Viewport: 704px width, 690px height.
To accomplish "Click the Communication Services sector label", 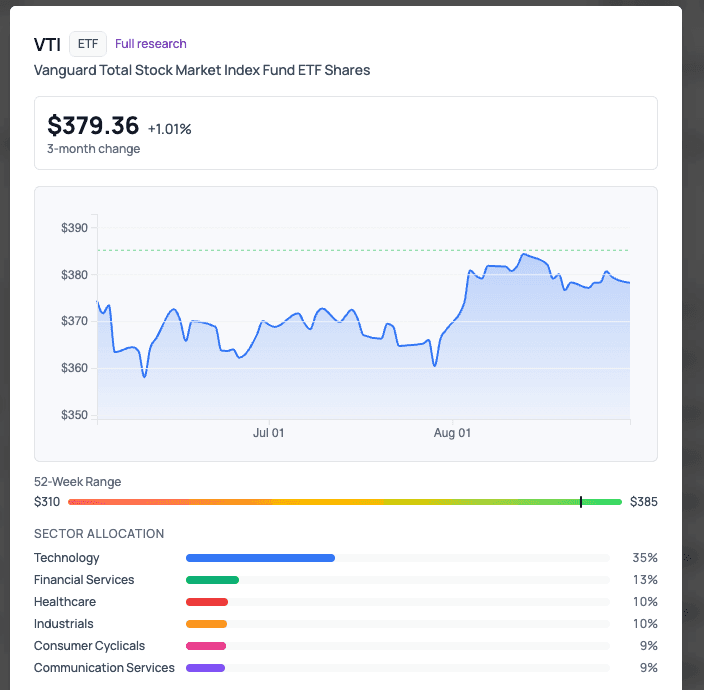I will click(104, 668).
